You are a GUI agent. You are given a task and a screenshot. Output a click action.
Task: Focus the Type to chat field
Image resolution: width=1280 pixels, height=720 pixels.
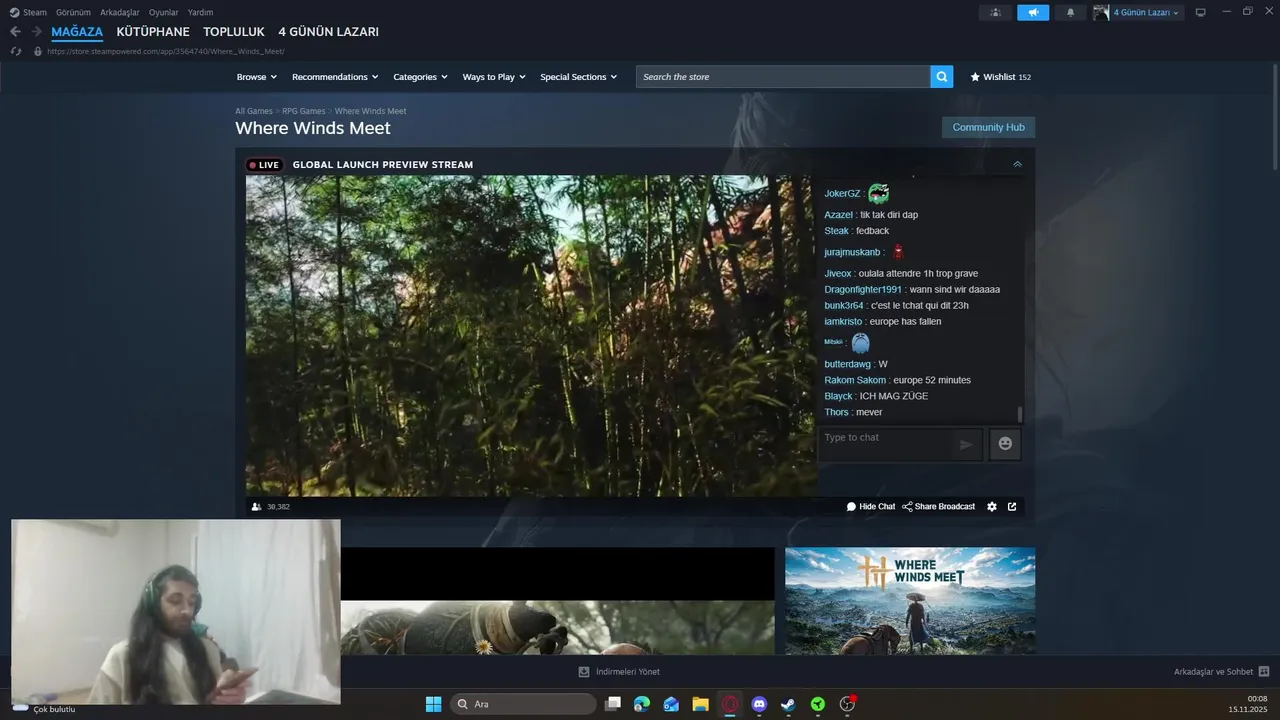884,444
